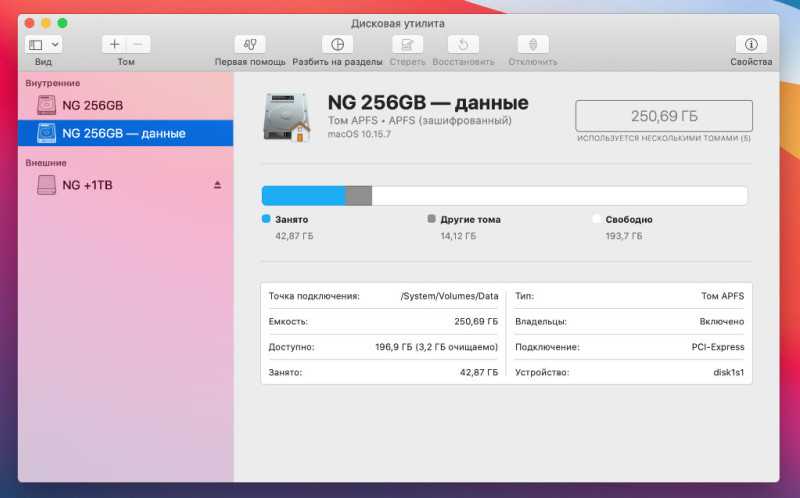Image resolution: width=800 pixels, height=498 pixels.
Task: Open Свойства info panel
Action: (x=751, y=44)
